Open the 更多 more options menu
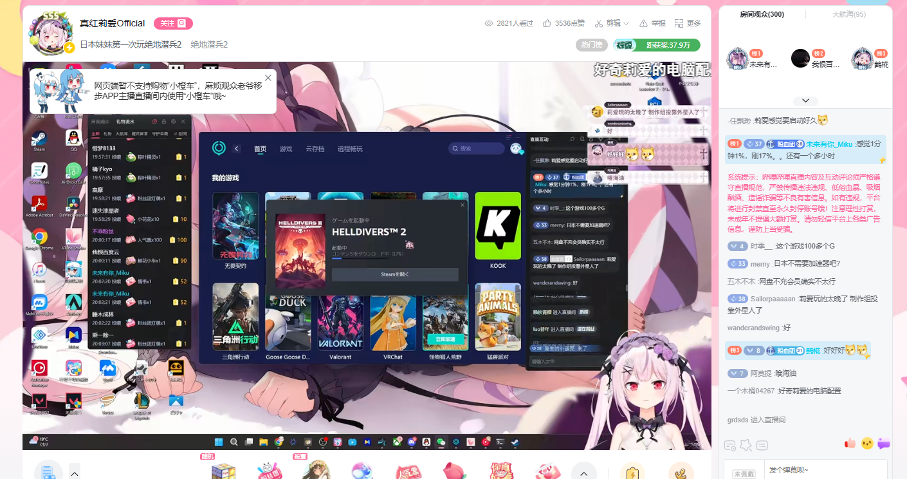This screenshot has width=908, height=480. point(688,23)
